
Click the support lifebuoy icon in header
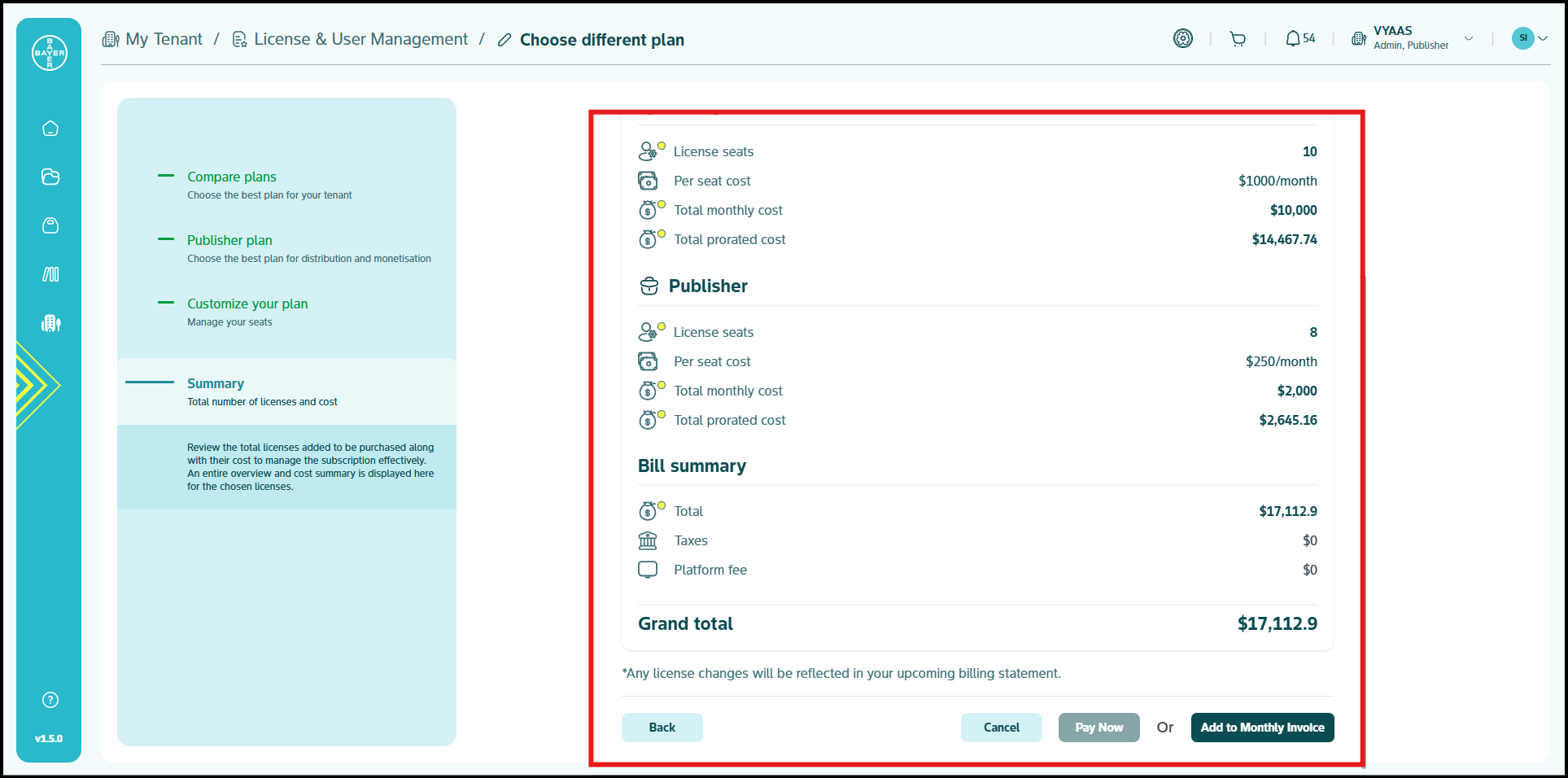(x=1182, y=38)
